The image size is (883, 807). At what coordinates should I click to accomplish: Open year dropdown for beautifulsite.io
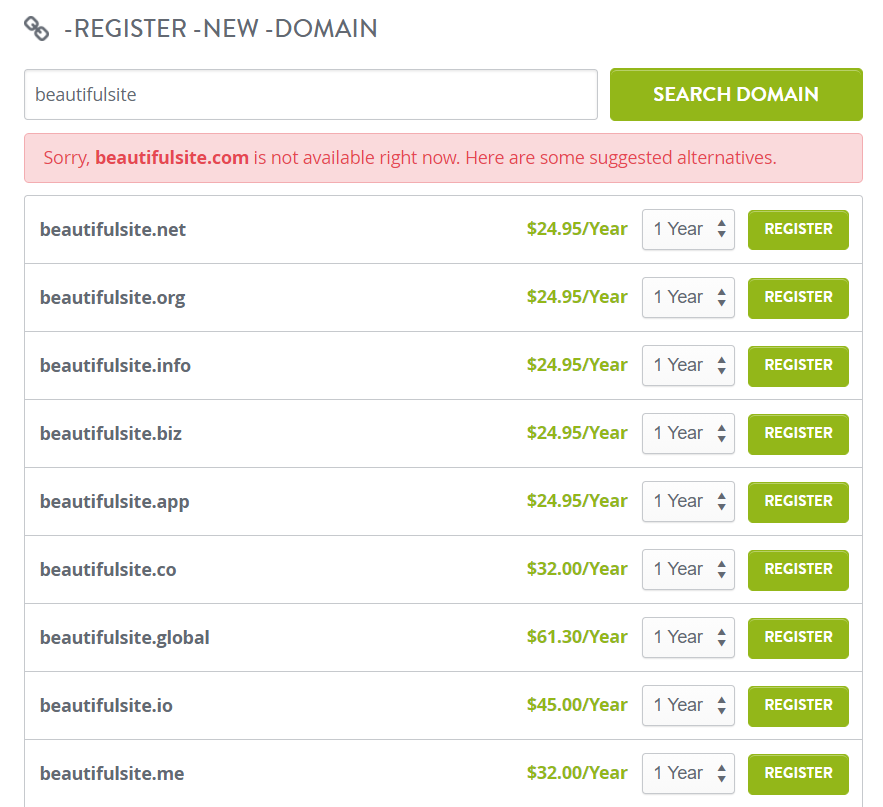[688, 705]
